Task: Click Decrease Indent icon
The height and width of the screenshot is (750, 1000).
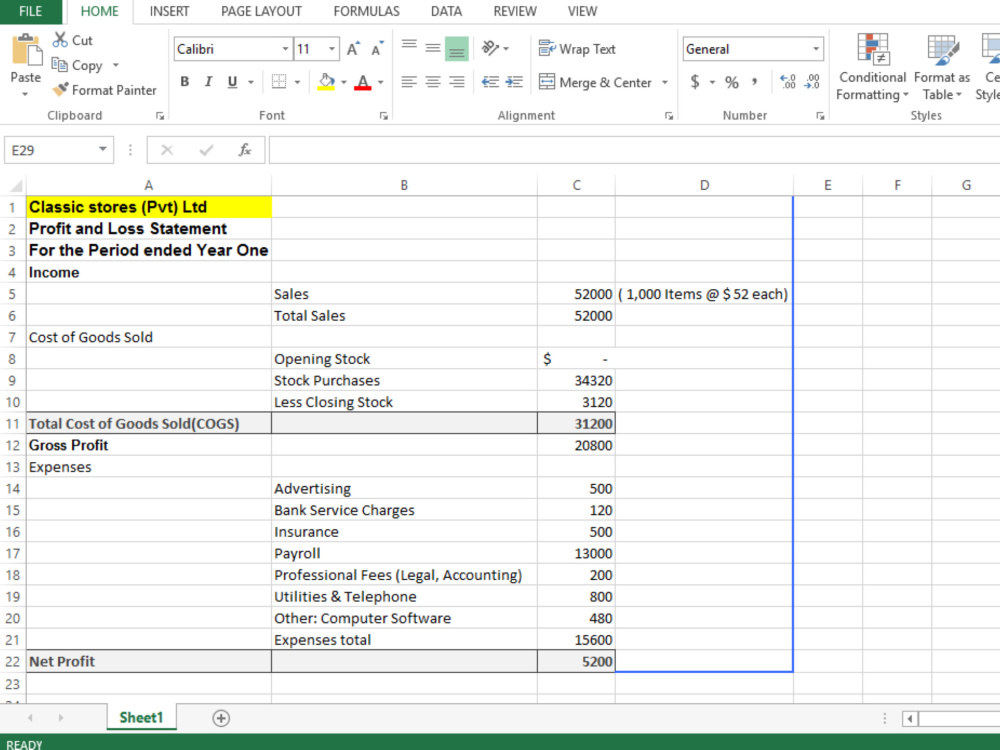Action: pos(490,82)
